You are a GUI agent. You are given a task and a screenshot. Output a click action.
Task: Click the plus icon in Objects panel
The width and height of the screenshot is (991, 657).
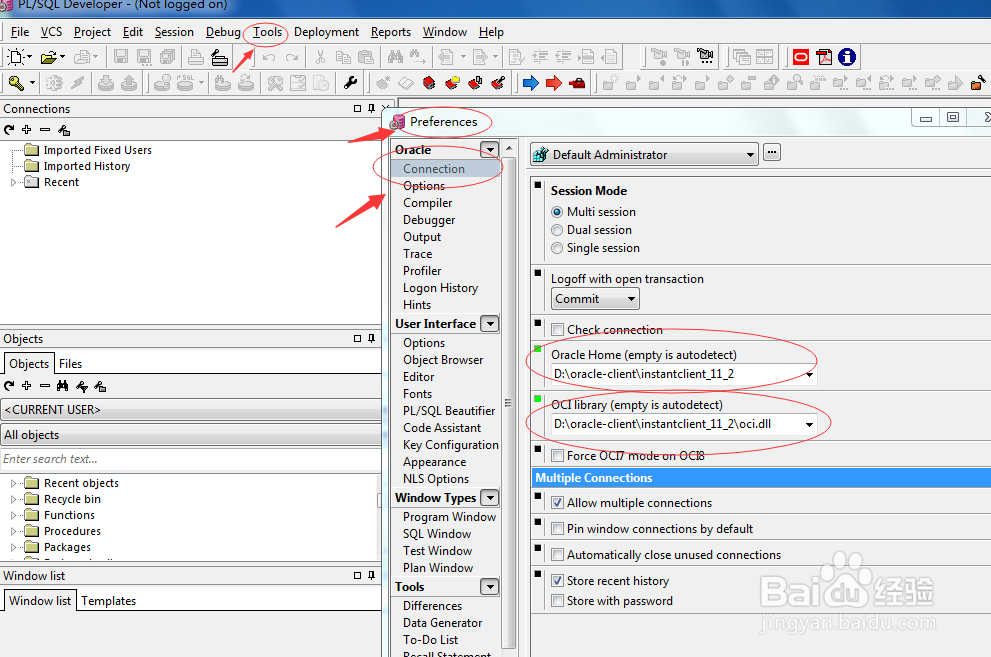pos(27,385)
